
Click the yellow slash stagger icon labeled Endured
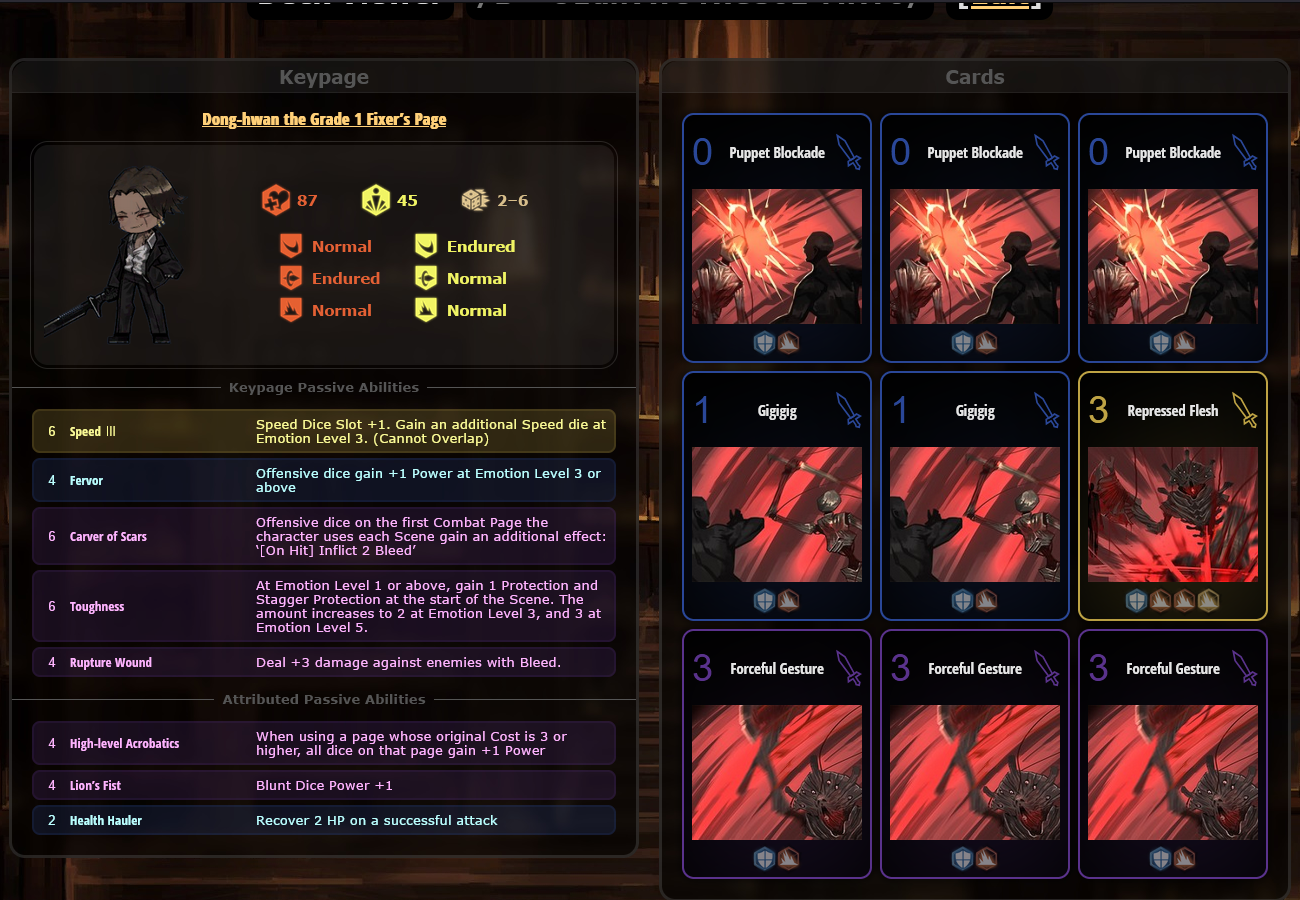(426, 246)
